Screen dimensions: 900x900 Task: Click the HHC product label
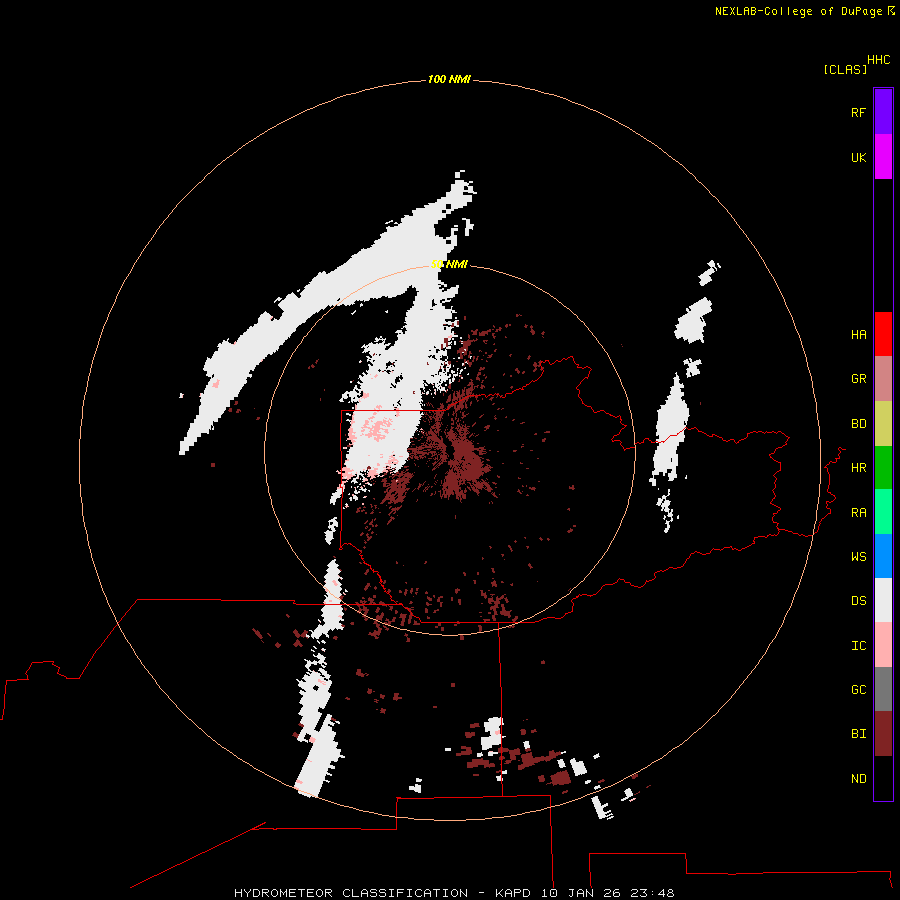[x=878, y=60]
